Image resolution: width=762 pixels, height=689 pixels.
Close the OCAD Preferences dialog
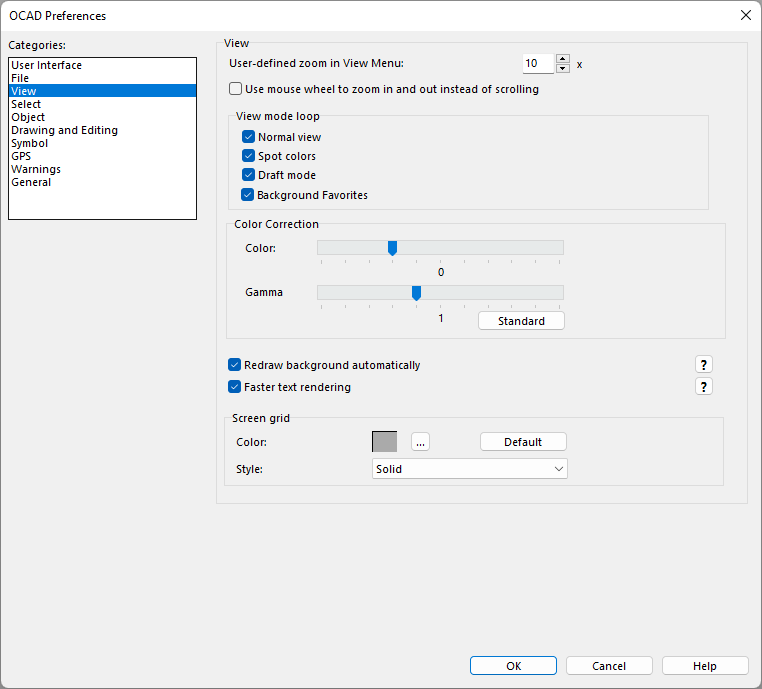[745, 15]
